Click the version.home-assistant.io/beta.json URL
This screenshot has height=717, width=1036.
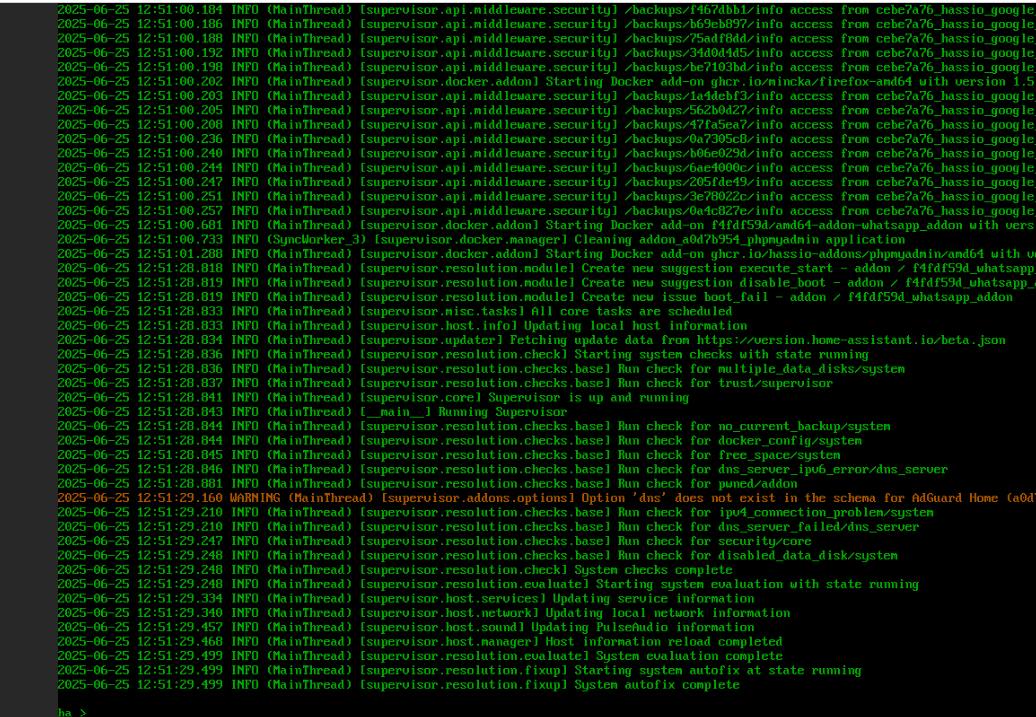851,340
